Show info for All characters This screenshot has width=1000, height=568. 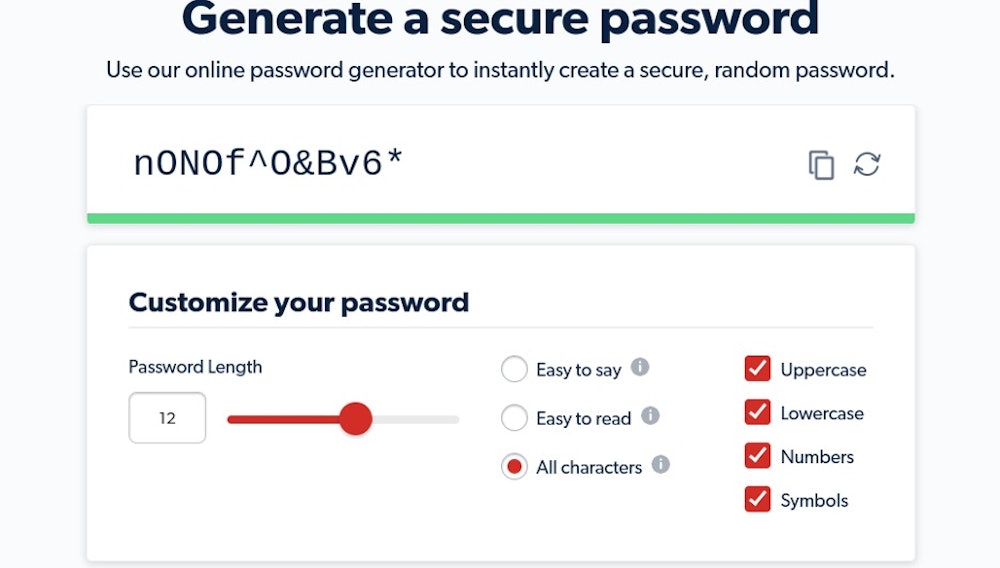tap(660, 464)
